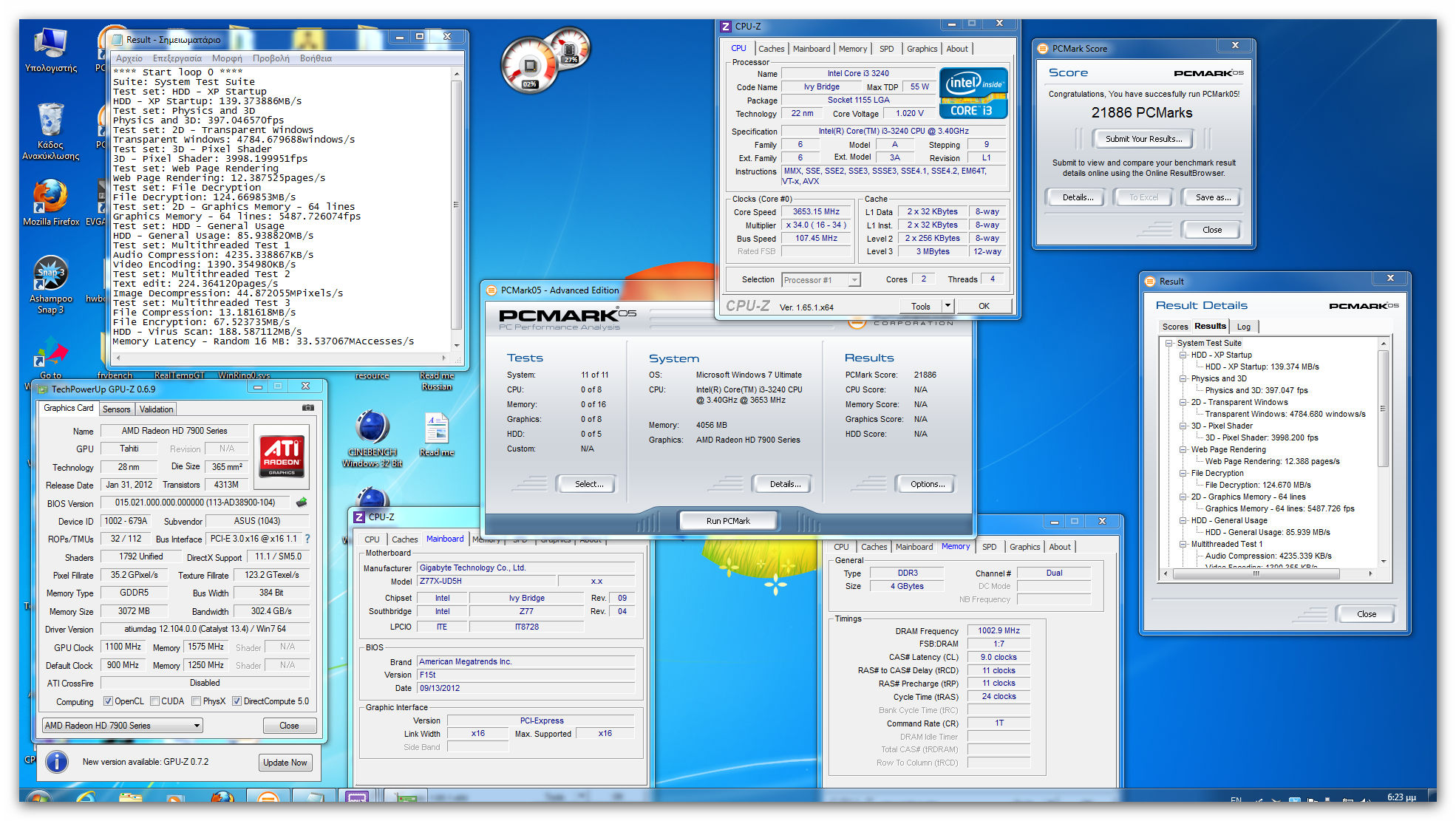Collapse the Web Page Rendering node
1456x821 pixels.
[1183, 449]
